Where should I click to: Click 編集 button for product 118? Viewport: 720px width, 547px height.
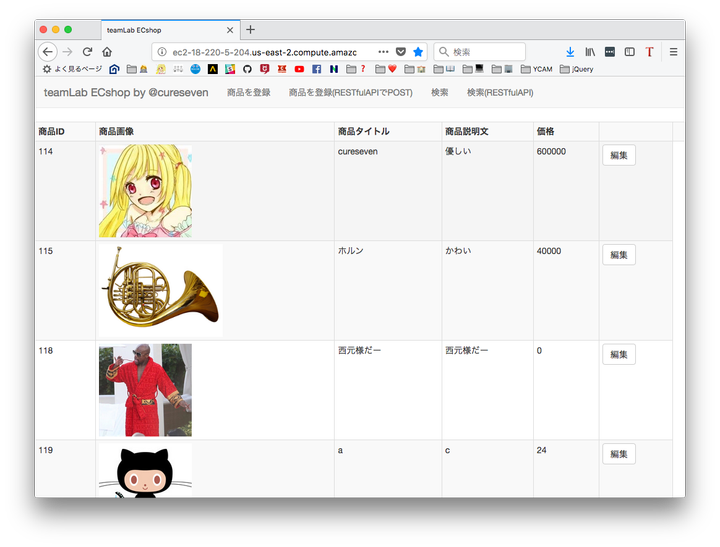(619, 355)
